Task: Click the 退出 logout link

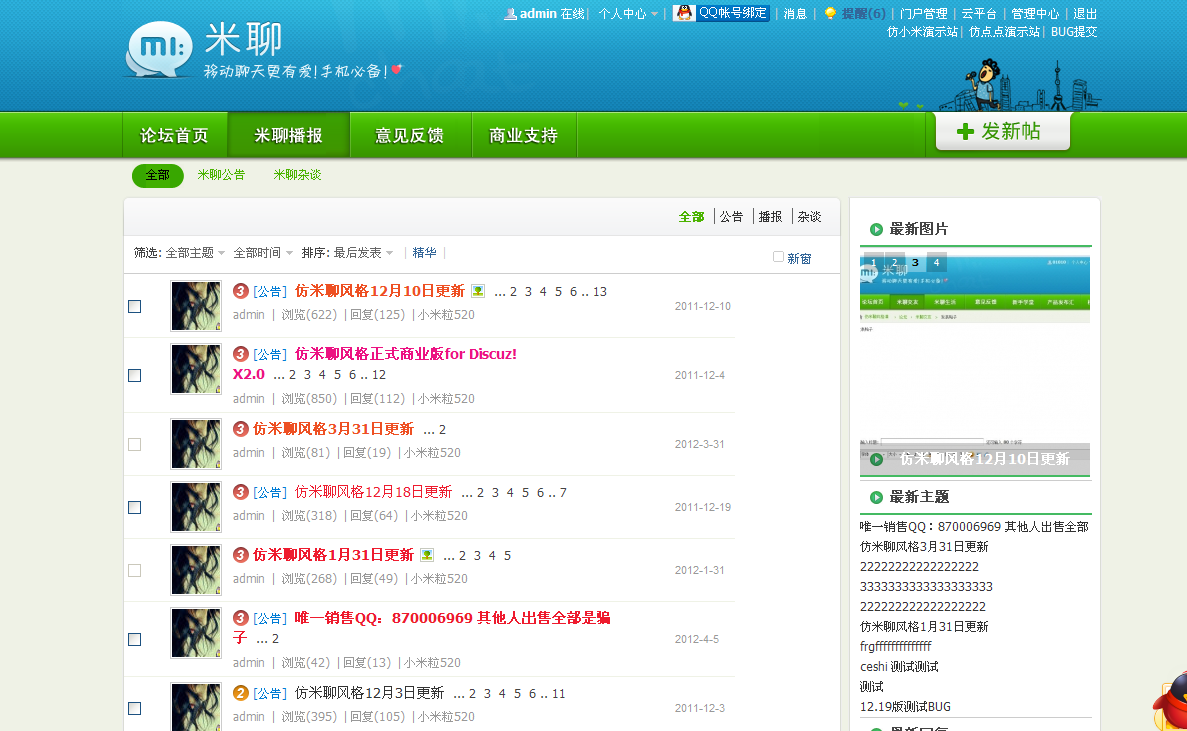Action: pos(1085,14)
